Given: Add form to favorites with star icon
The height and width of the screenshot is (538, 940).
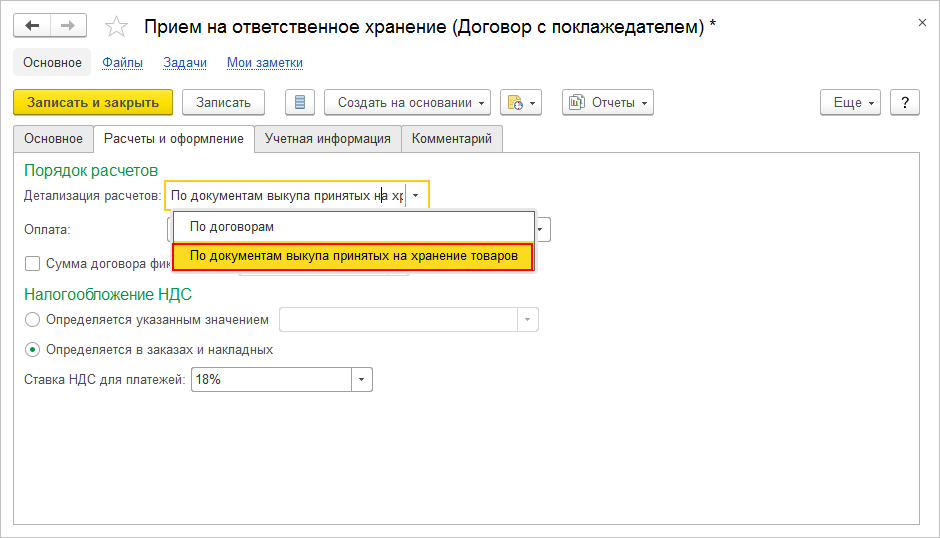Looking at the screenshot, I should 117,27.
